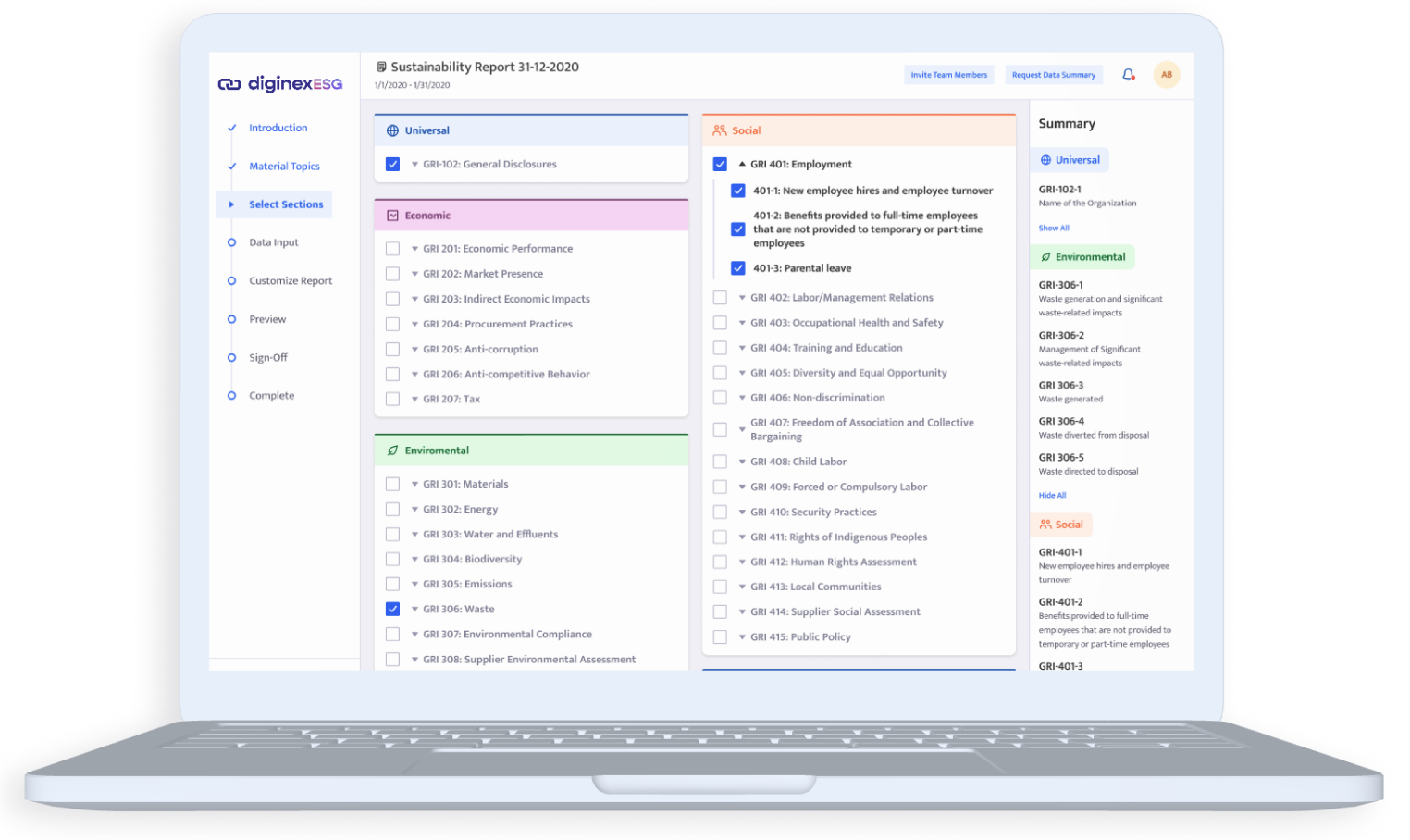Click the Universal tag in Summary
The width and height of the screenshot is (1410, 840).
(x=1070, y=160)
